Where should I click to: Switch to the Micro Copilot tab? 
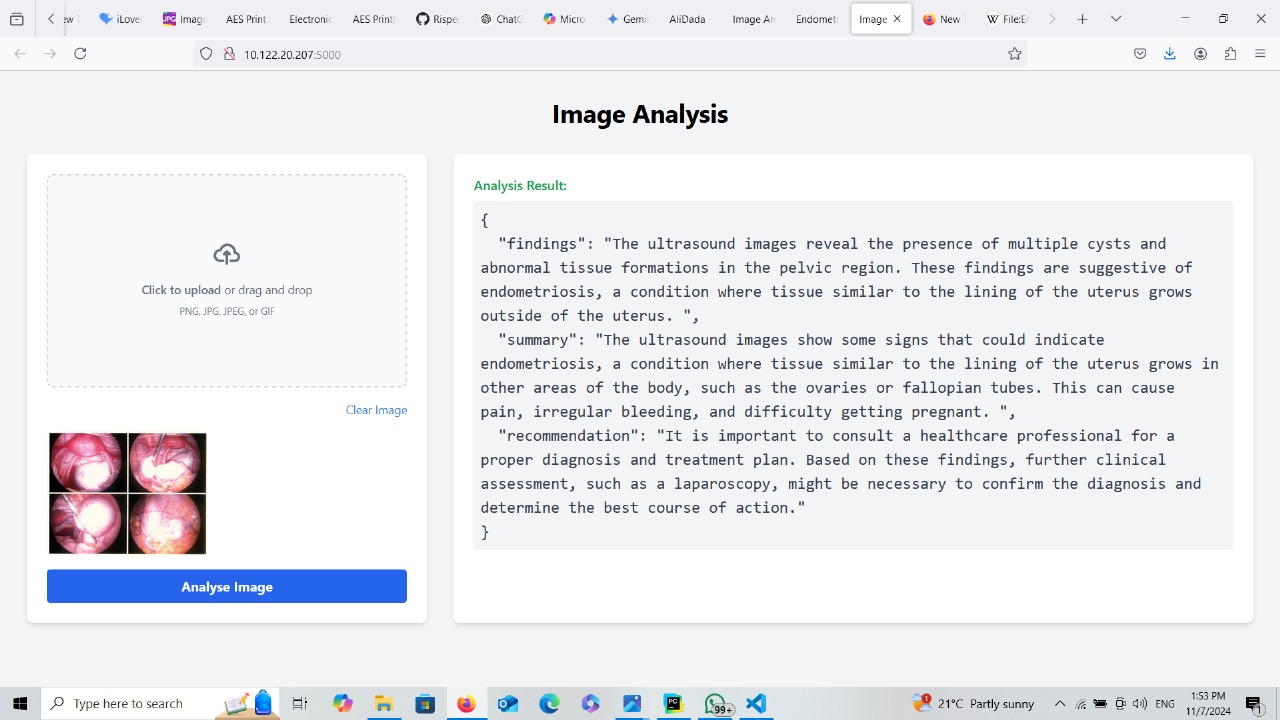(x=564, y=19)
